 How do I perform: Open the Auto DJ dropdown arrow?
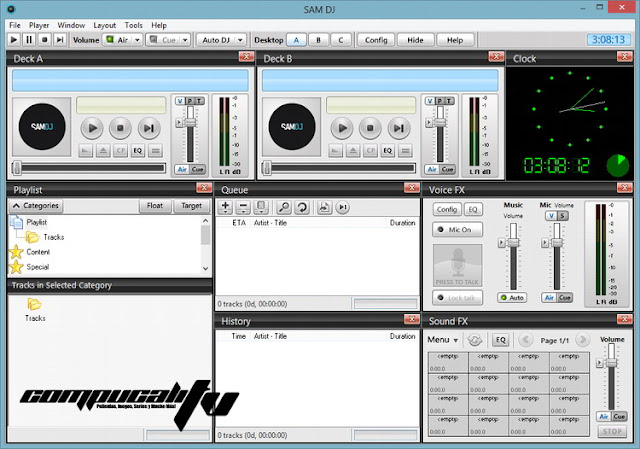[240, 40]
